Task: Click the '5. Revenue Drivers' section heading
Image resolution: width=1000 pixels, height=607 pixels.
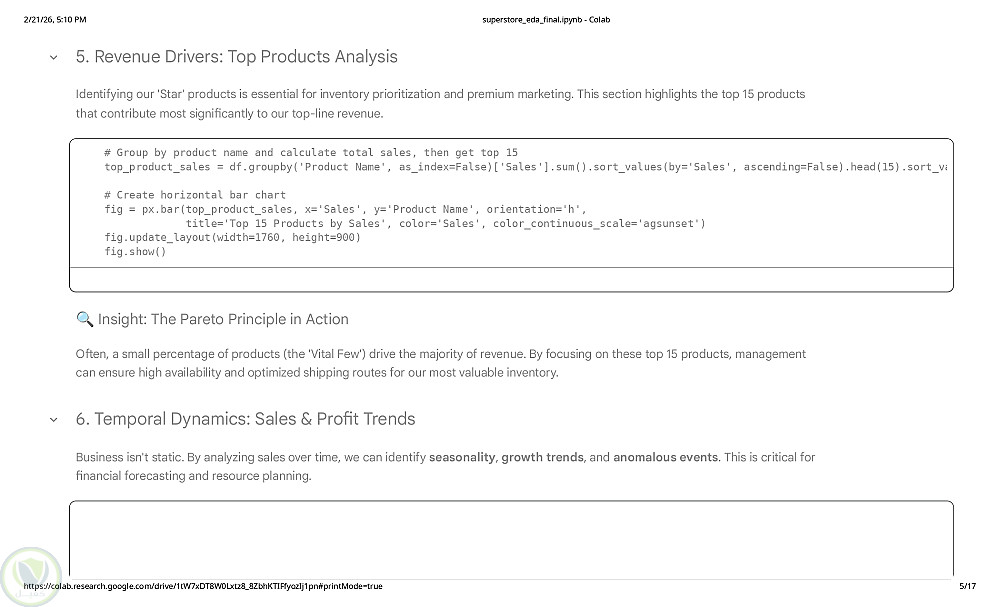Action: (x=236, y=57)
